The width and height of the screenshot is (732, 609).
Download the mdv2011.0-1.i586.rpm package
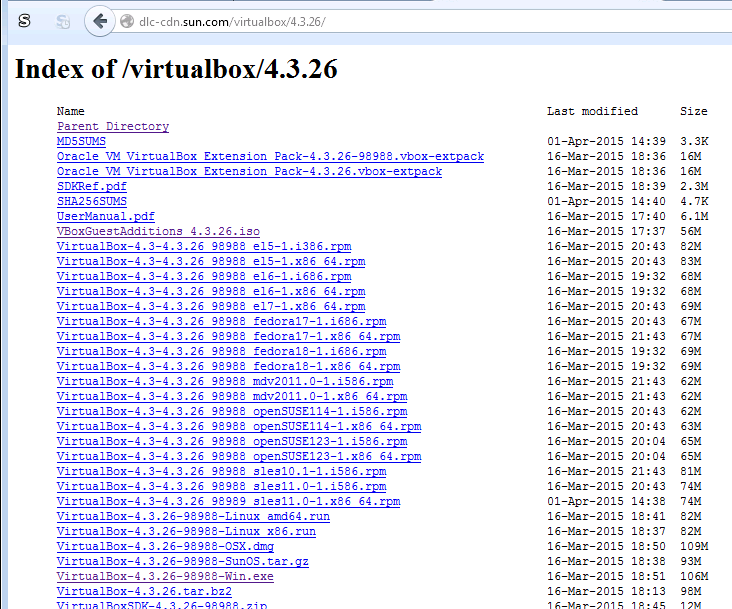tap(225, 381)
